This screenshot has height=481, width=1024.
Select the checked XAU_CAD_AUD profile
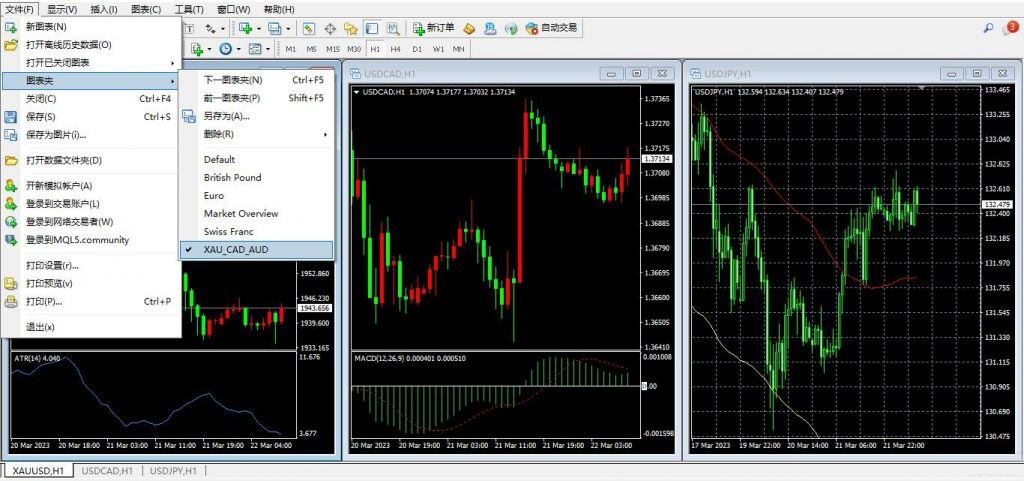click(x=256, y=250)
